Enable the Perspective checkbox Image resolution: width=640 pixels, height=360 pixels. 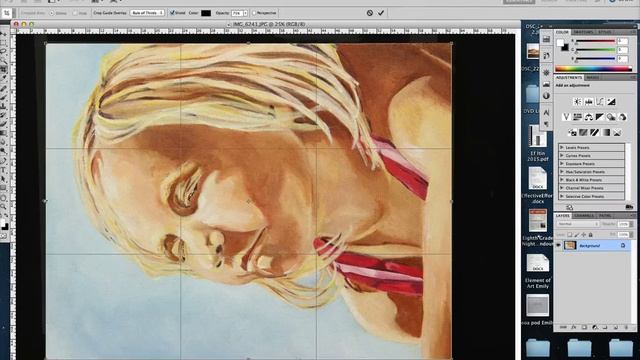254,13
